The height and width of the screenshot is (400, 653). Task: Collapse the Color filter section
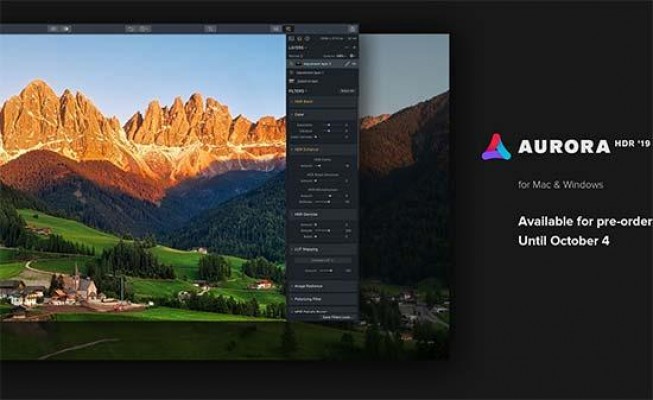tap(322, 115)
